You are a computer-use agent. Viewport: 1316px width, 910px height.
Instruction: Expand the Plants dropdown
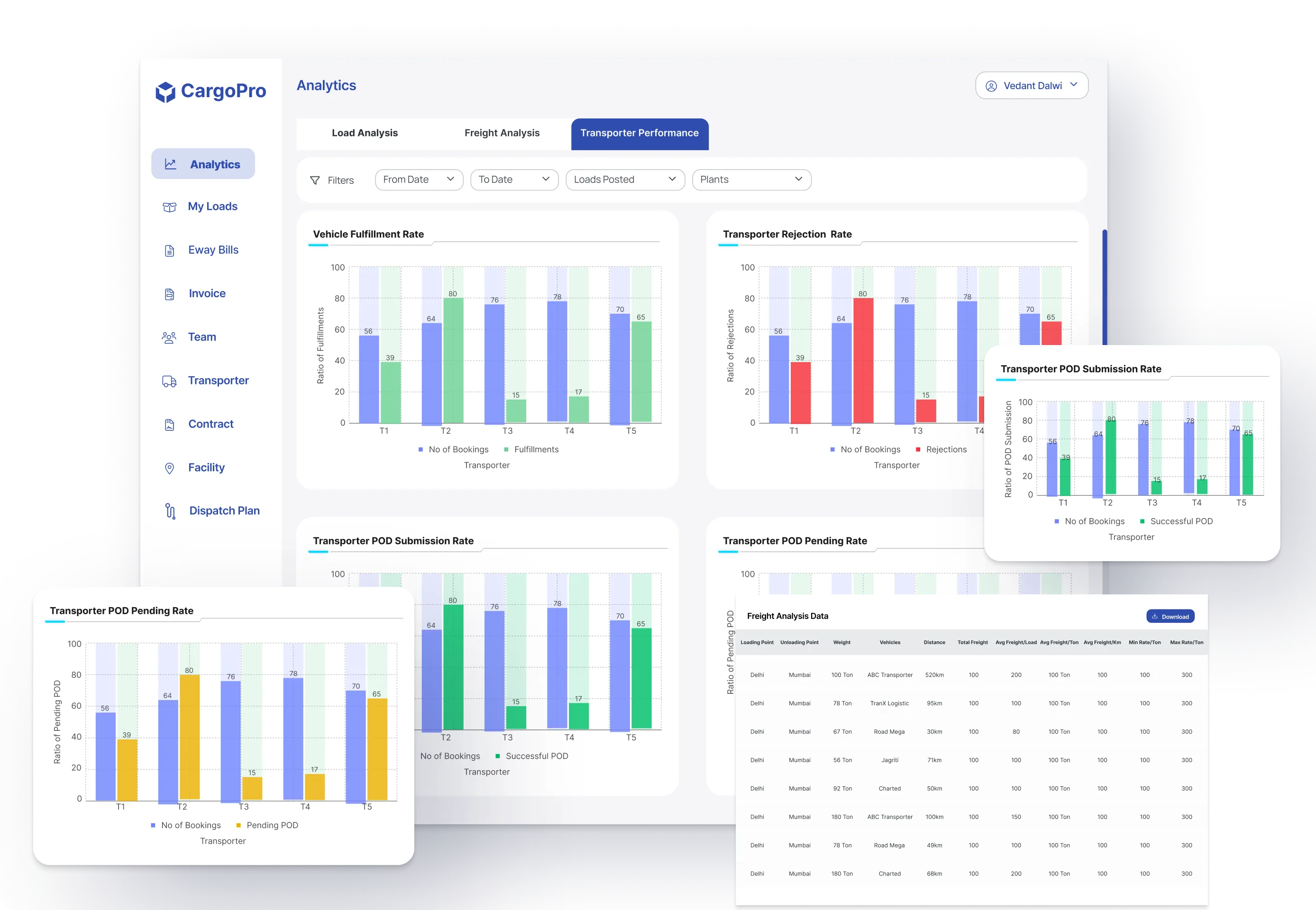[x=751, y=180]
